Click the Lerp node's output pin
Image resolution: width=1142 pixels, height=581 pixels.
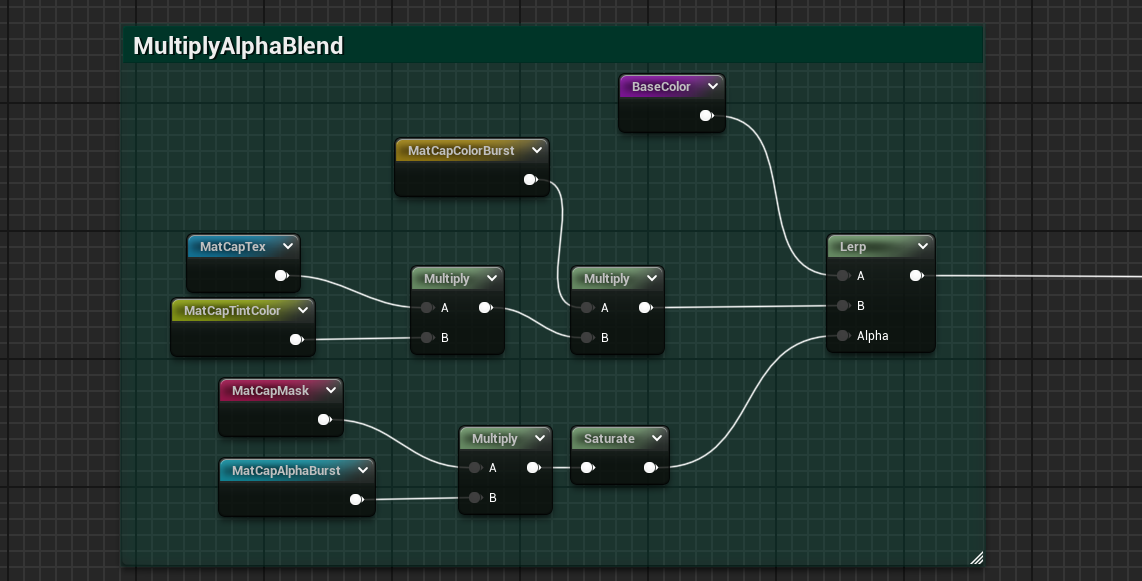(x=916, y=276)
